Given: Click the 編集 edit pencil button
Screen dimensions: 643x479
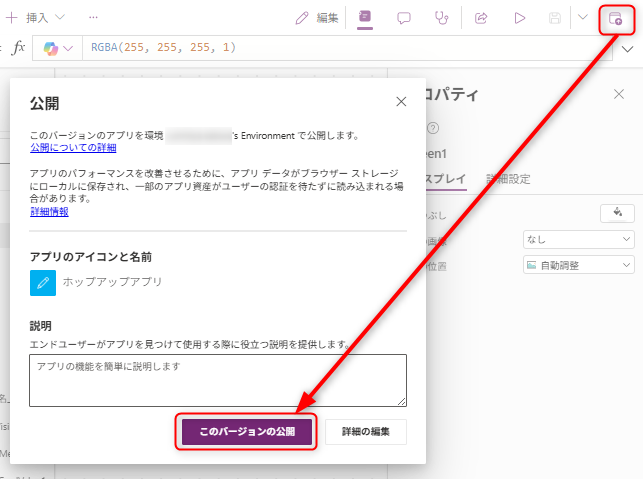Looking at the screenshot, I should [317, 18].
